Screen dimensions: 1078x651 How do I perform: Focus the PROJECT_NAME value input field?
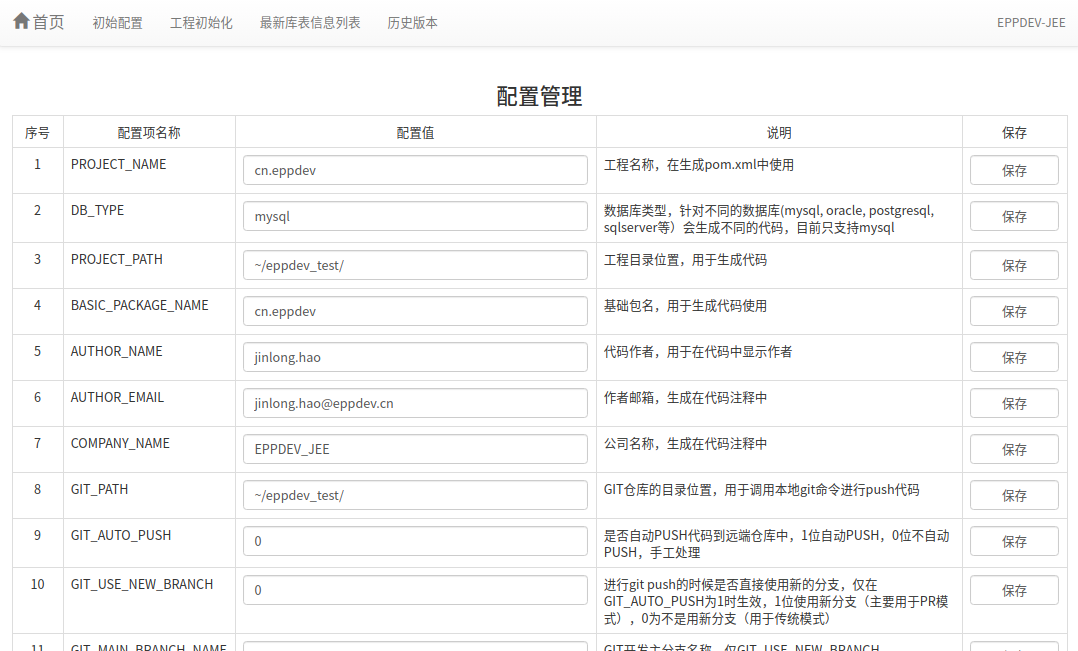[415, 171]
